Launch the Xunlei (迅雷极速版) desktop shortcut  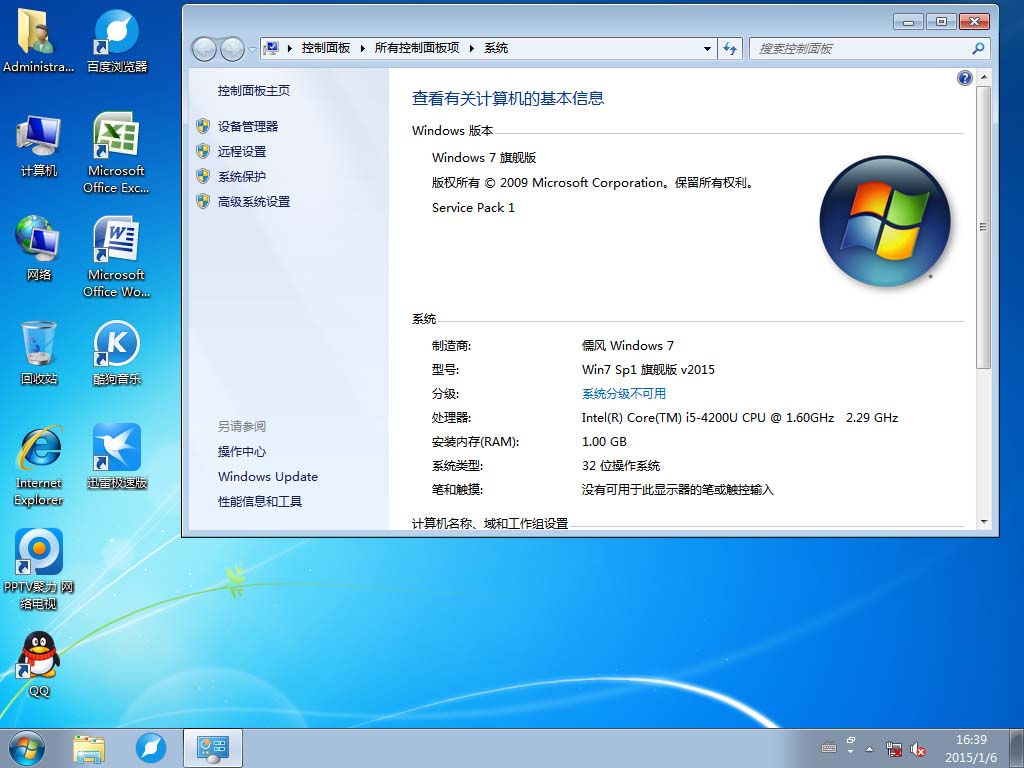coord(117,457)
